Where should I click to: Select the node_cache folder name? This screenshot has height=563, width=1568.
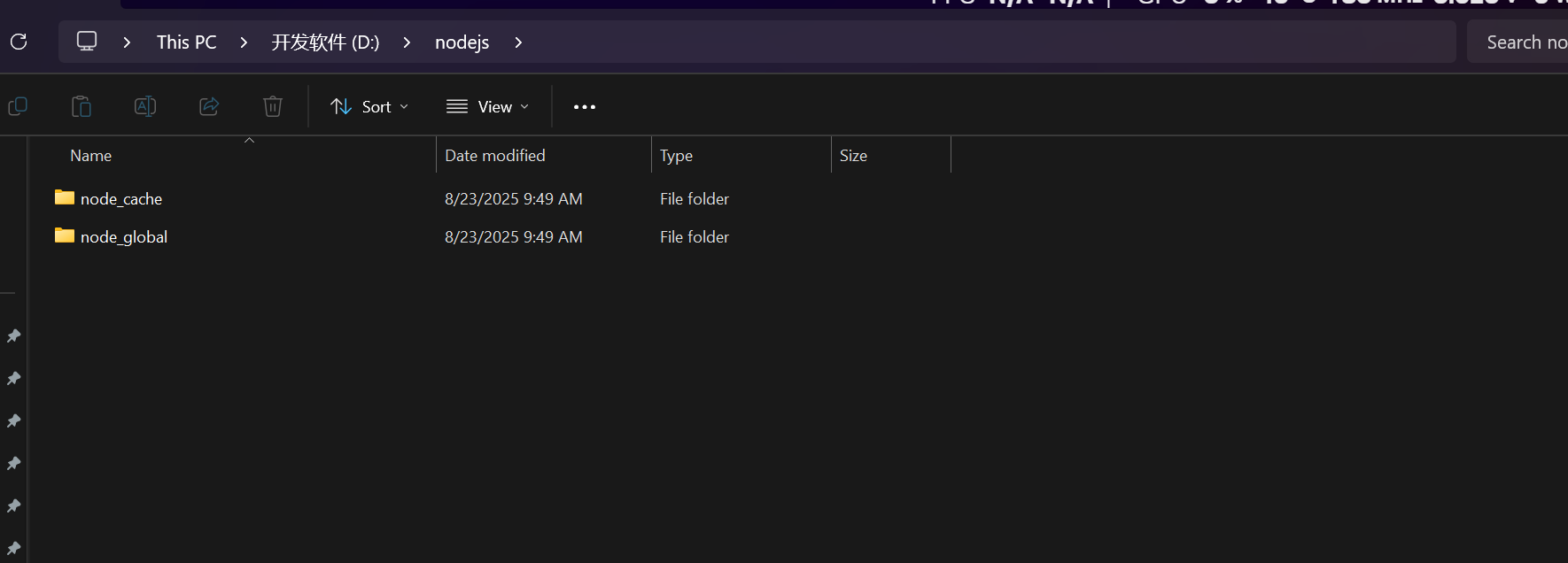[121, 199]
